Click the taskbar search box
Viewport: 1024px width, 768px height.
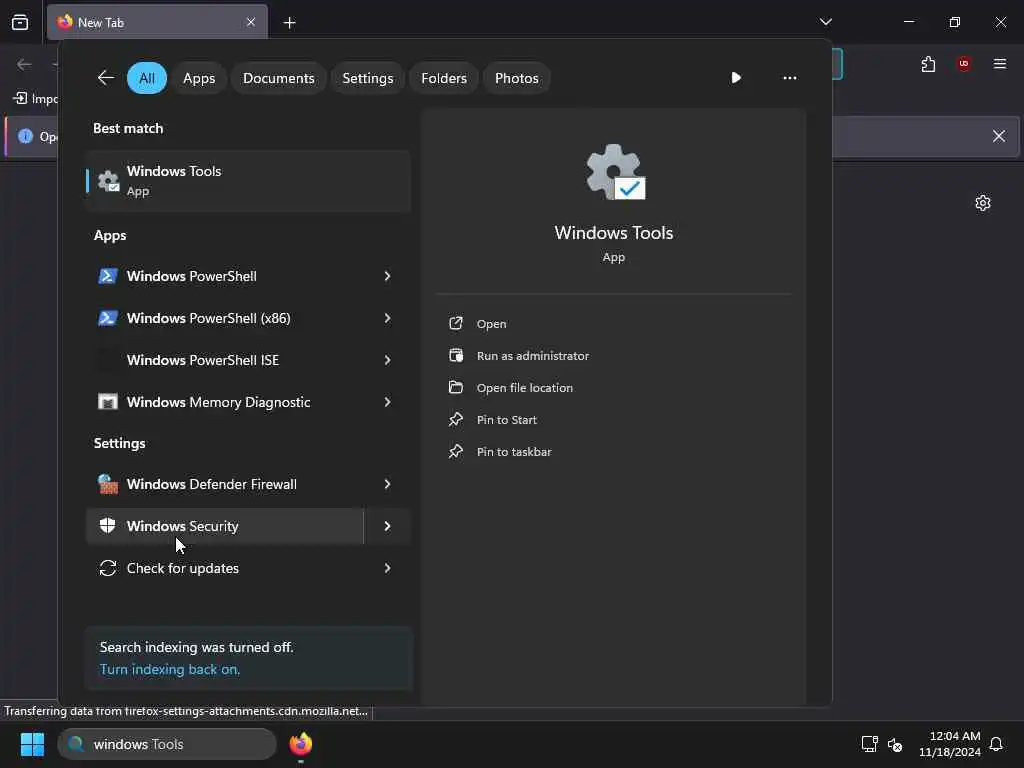tap(167, 744)
